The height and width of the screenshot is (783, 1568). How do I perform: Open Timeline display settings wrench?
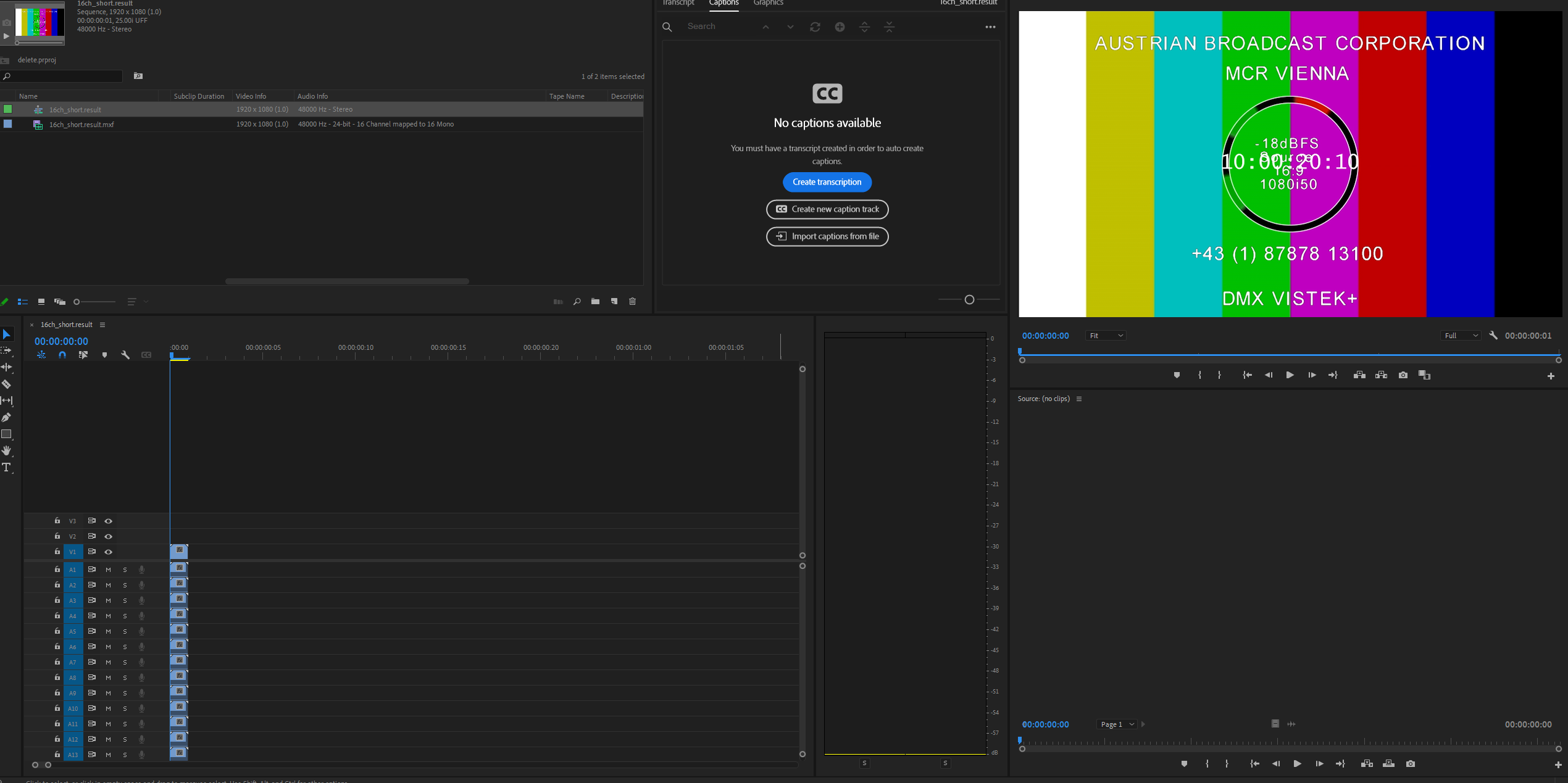[125, 355]
